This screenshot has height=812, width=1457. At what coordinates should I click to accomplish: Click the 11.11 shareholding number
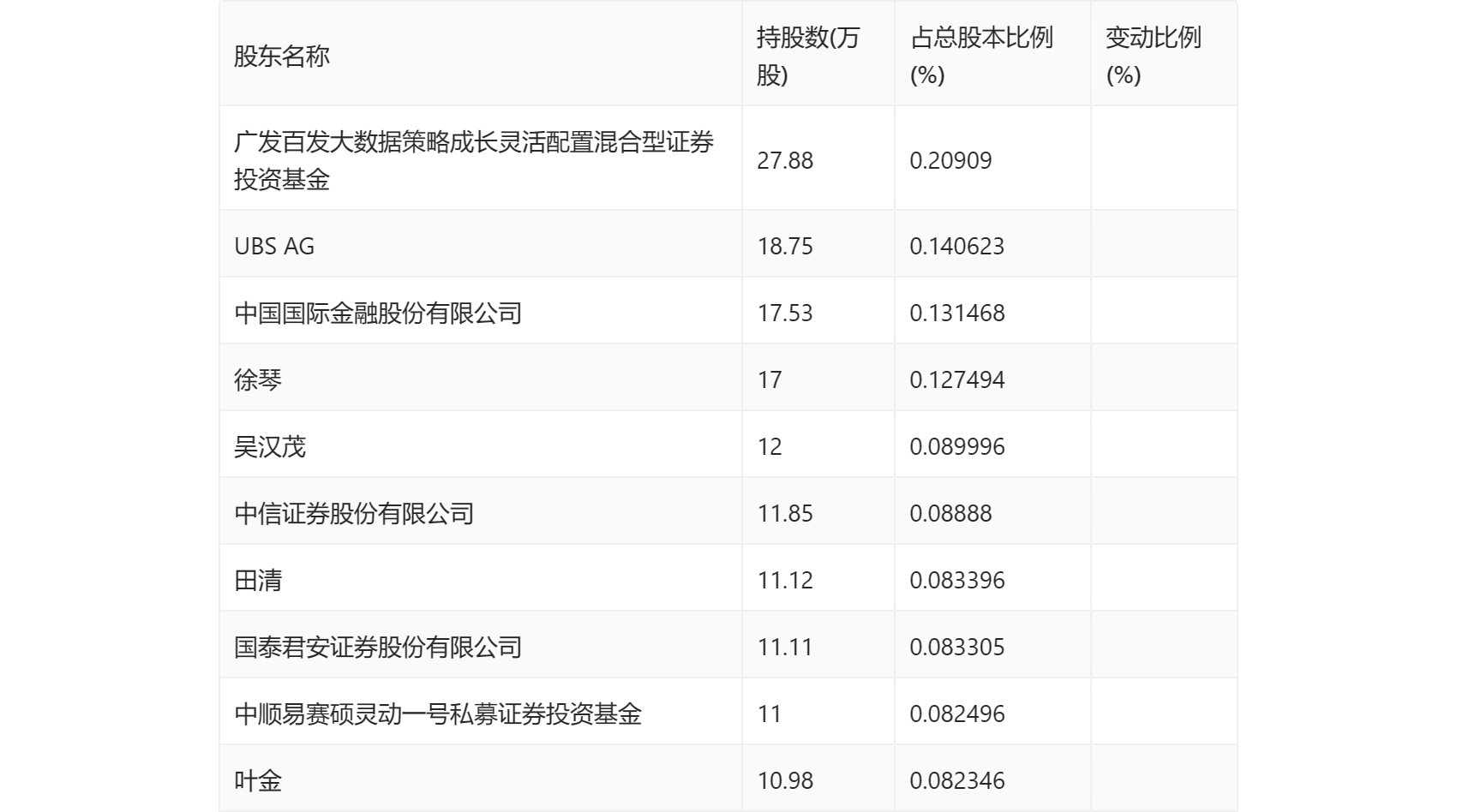point(785,647)
